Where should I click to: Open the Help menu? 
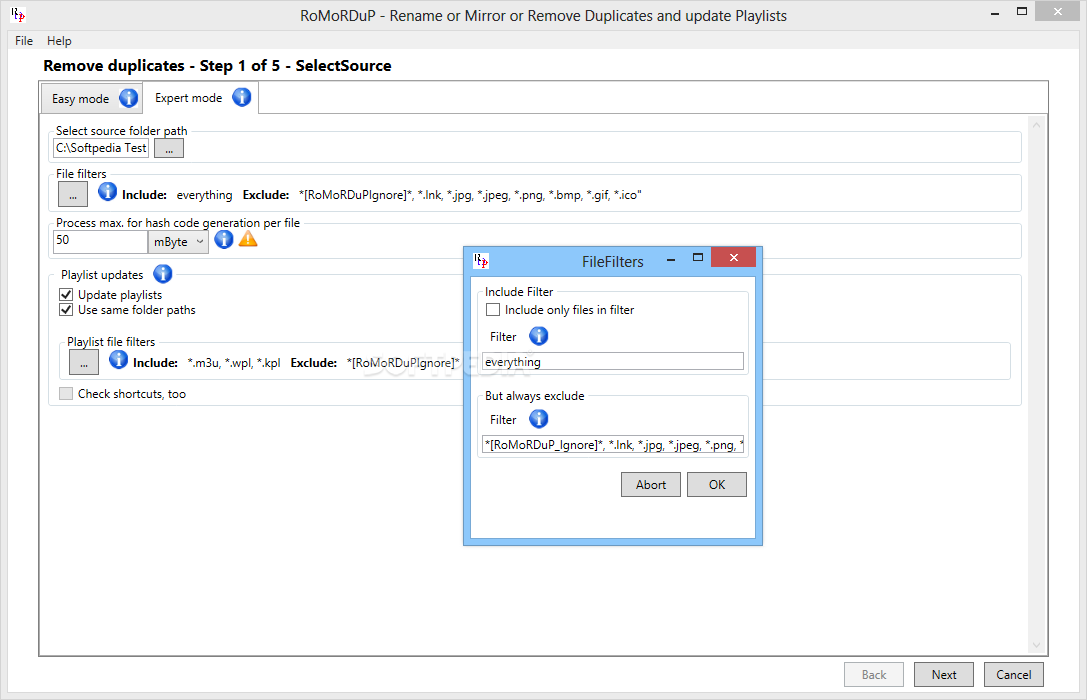pyautogui.click(x=59, y=41)
